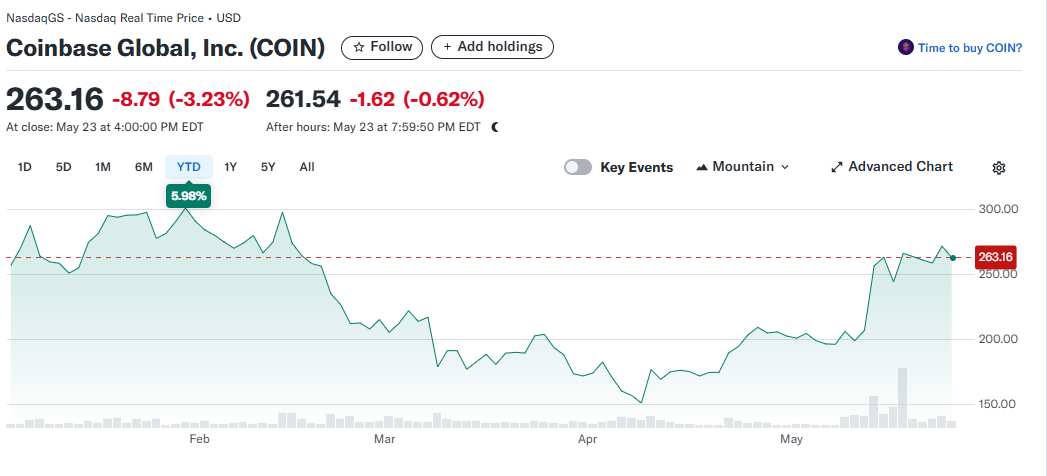Click the after-hours moon icon
The width and height of the screenshot is (1047, 476).
click(495, 127)
